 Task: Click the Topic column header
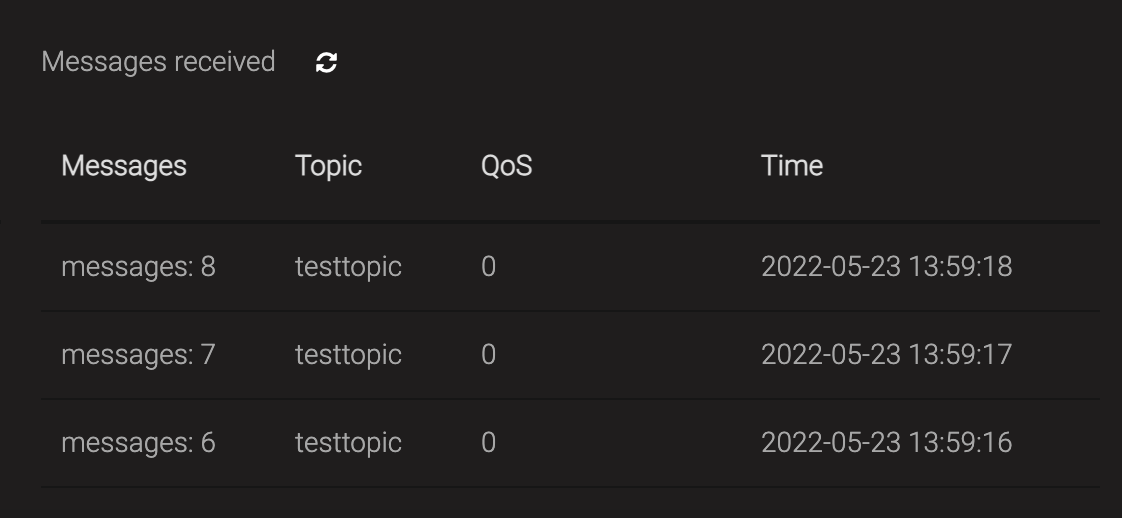click(x=328, y=165)
